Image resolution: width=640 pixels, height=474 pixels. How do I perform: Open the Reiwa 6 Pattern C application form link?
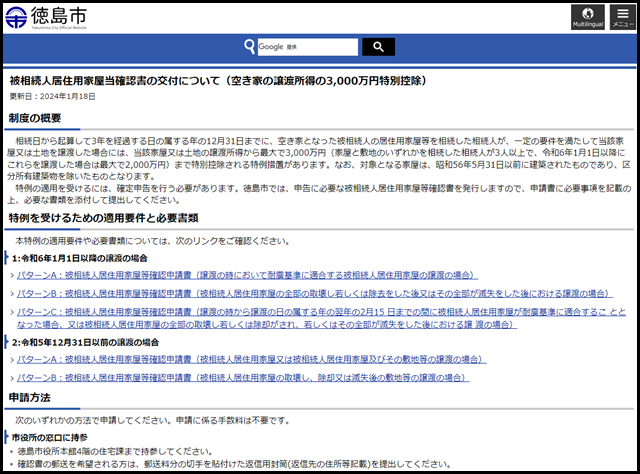pos(321,318)
